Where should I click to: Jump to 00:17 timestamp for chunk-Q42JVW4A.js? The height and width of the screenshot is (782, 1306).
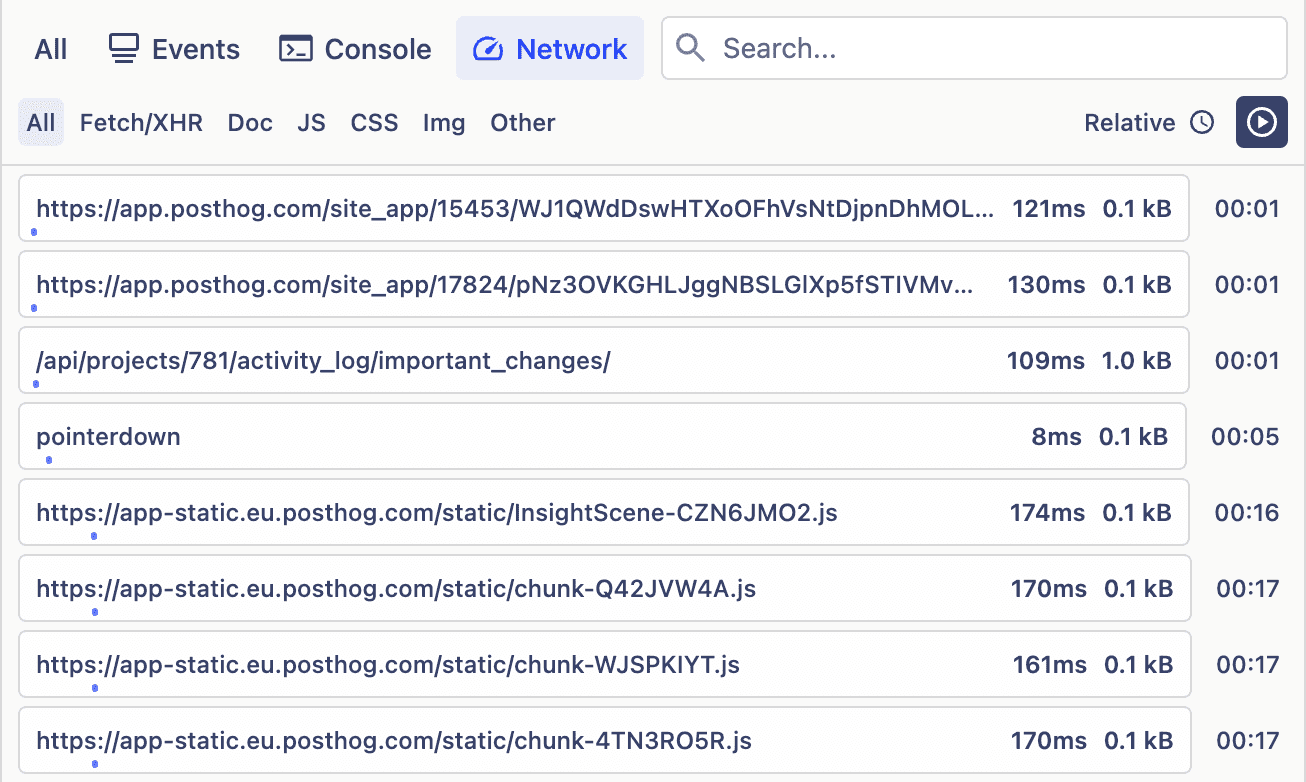tap(1247, 589)
